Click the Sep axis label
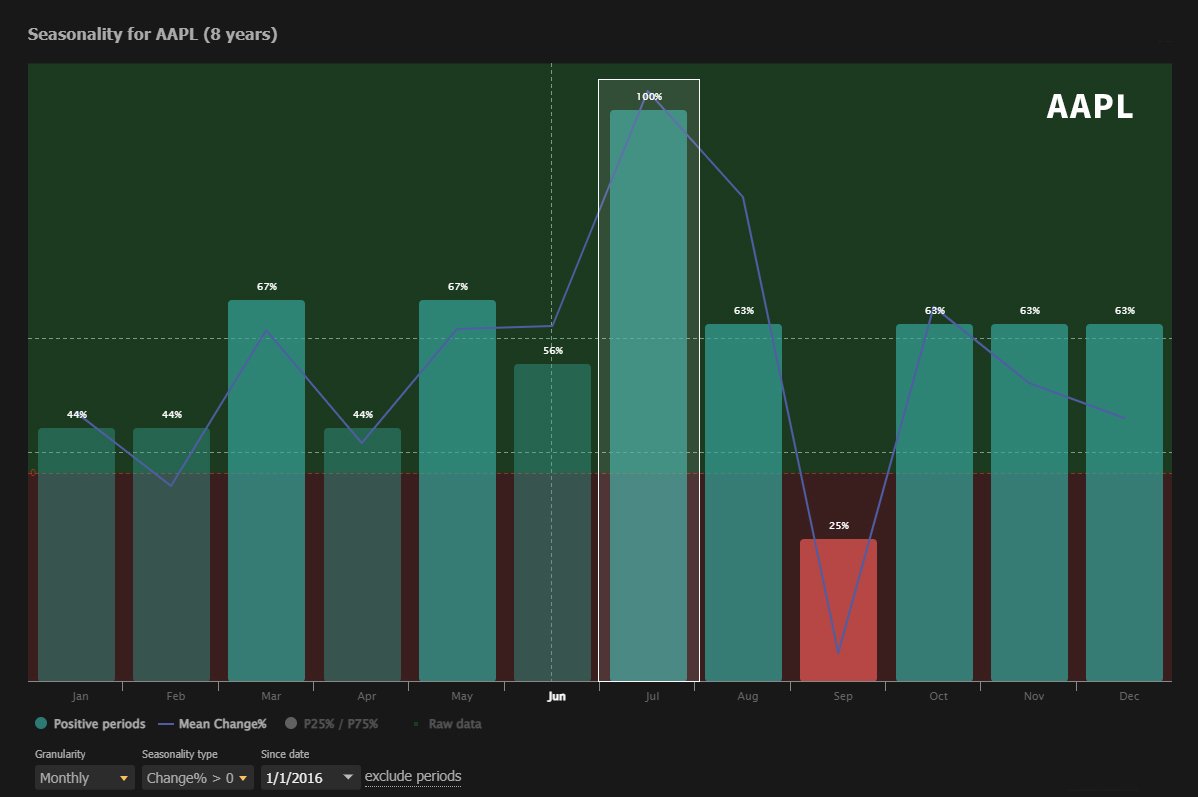The width and height of the screenshot is (1198, 797). [843, 696]
